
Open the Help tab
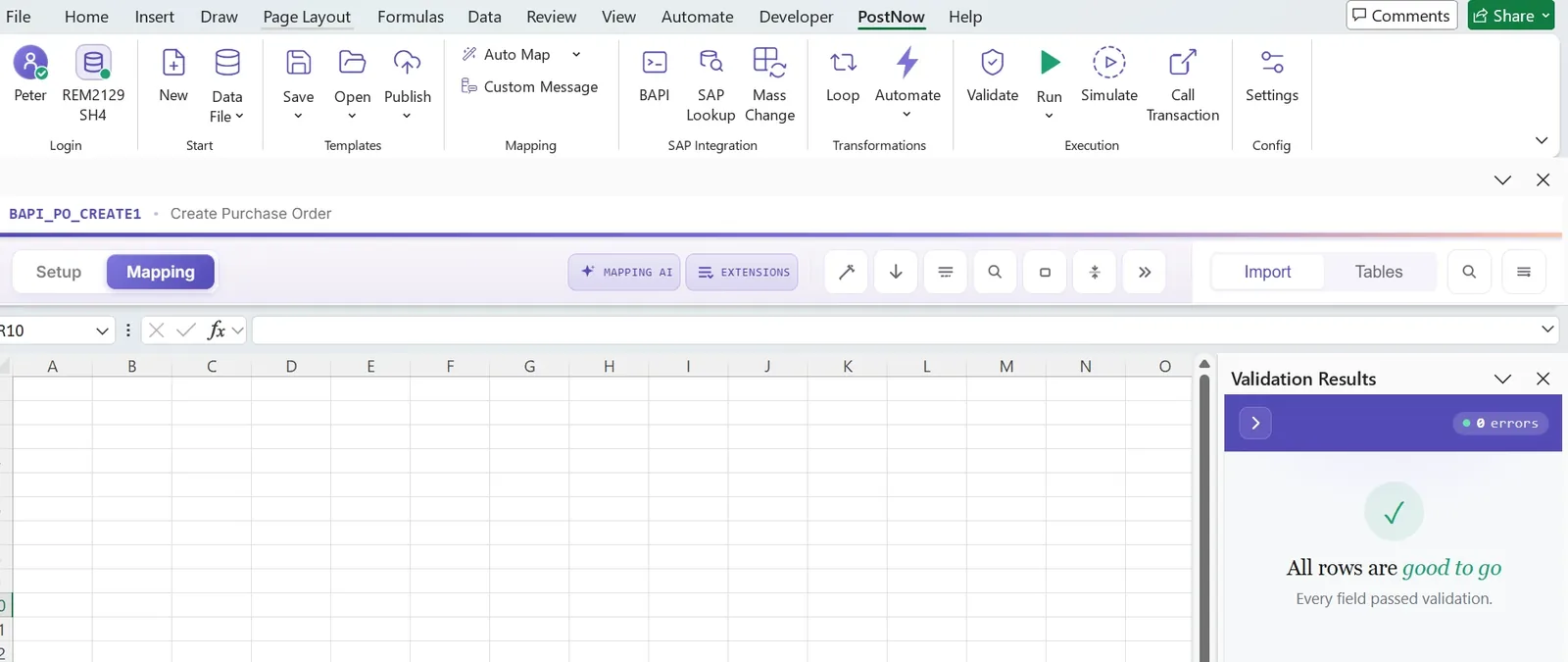point(965,17)
